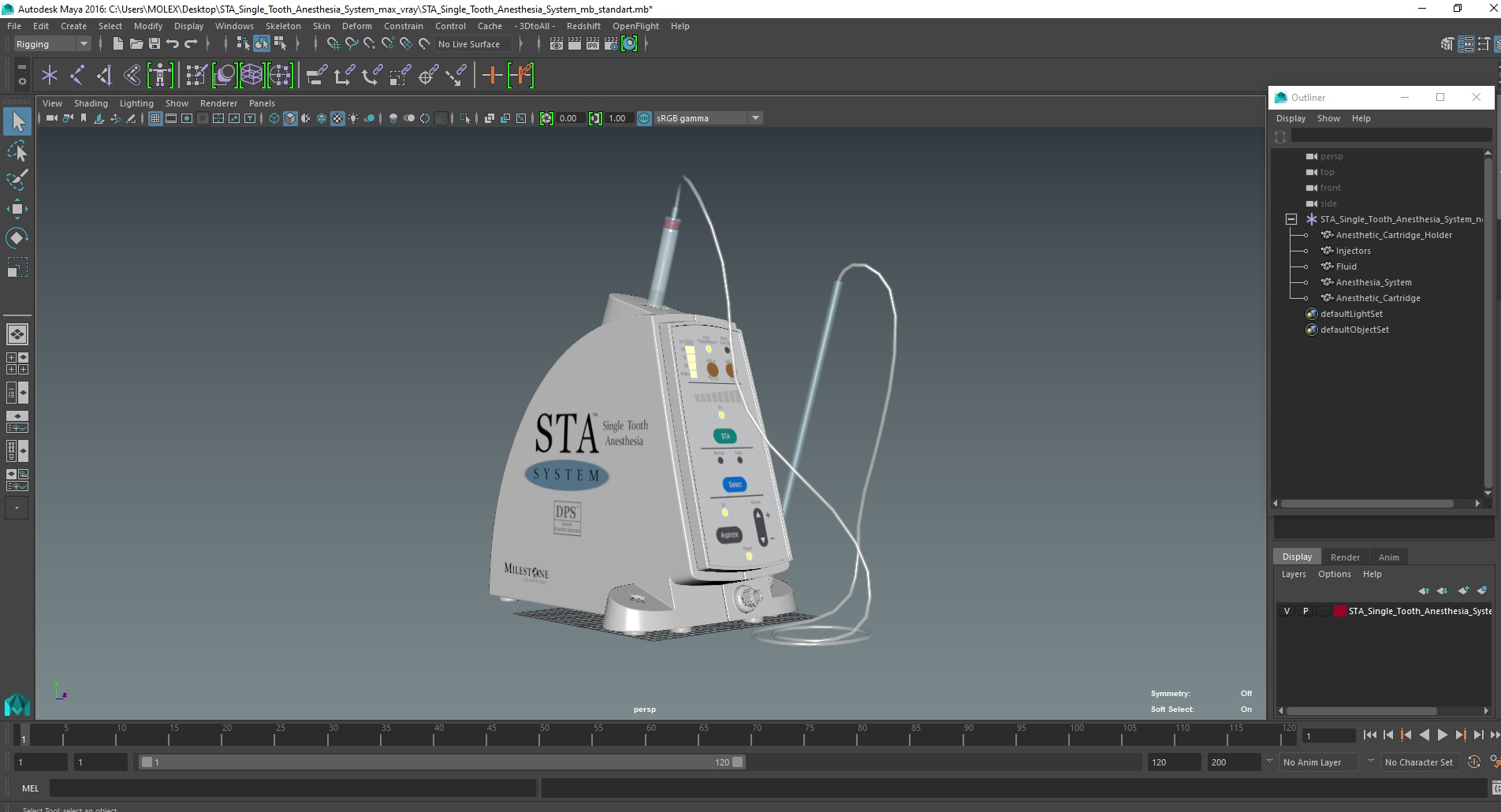The width and height of the screenshot is (1501, 812).
Task: Click the Parent Constraint shelf icon
Action: pos(316,76)
